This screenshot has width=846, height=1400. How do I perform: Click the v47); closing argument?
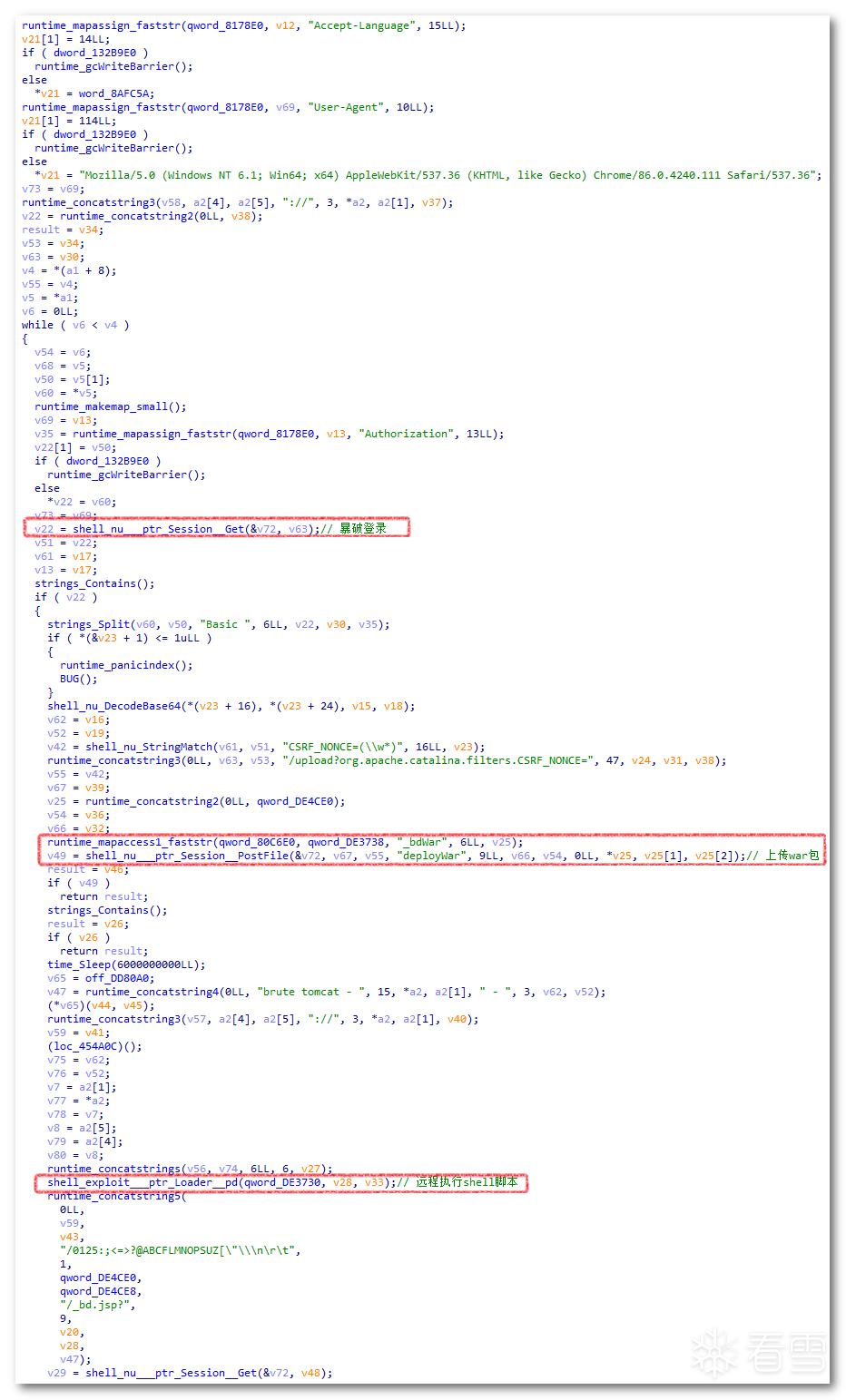tap(75, 1359)
